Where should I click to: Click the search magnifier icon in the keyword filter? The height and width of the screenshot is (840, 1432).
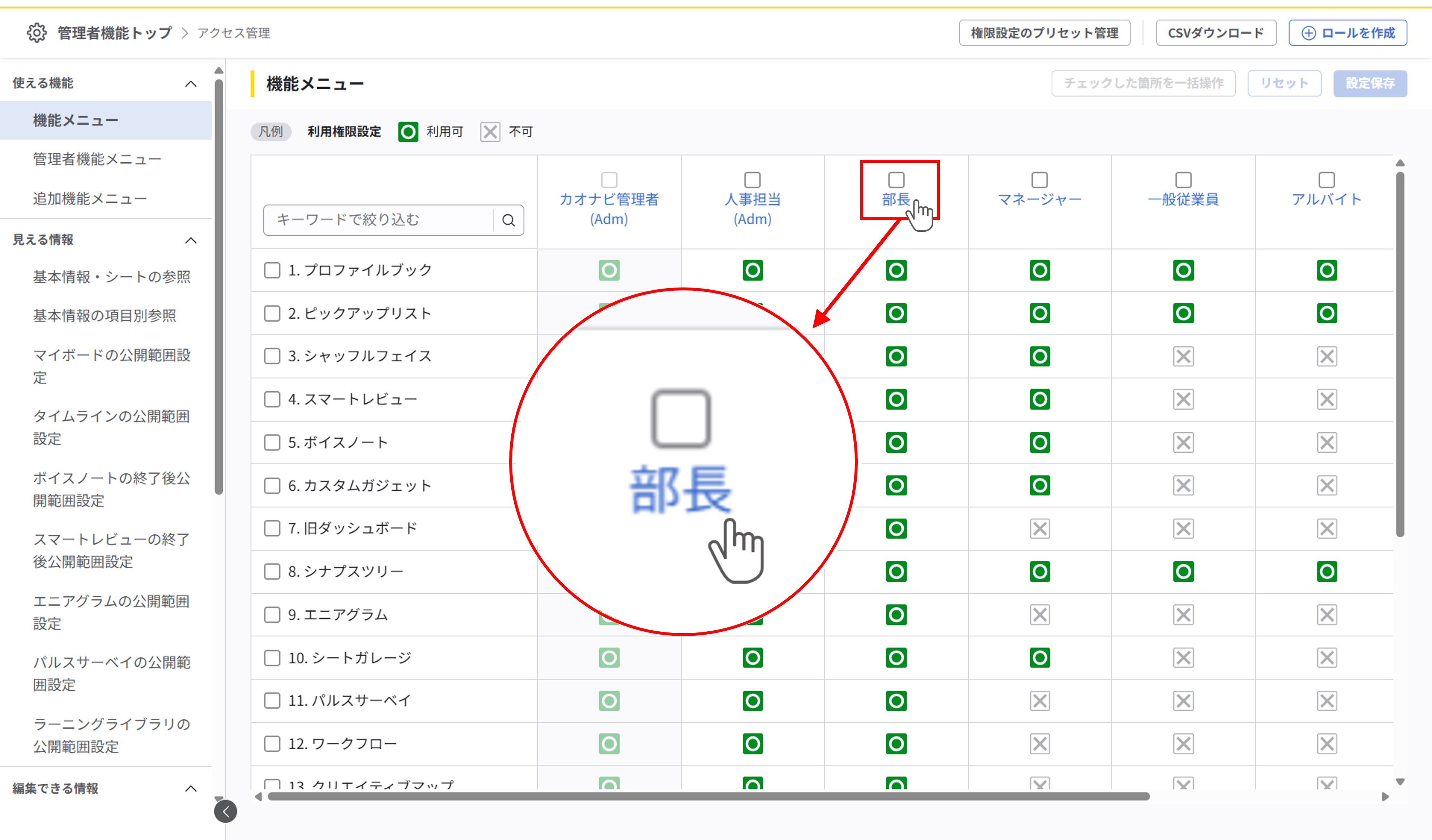click(508, 220)
